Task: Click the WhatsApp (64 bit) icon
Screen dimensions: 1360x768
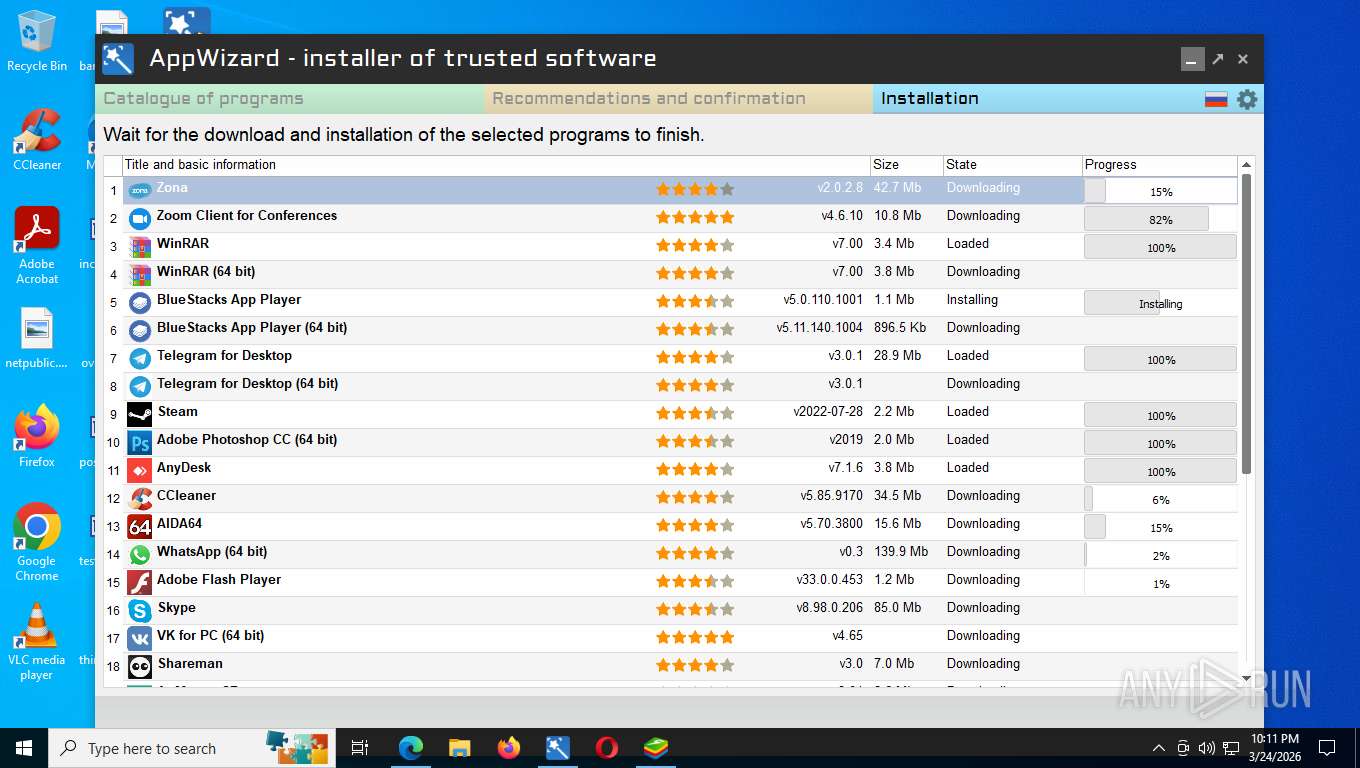Action: click(140, 554)
